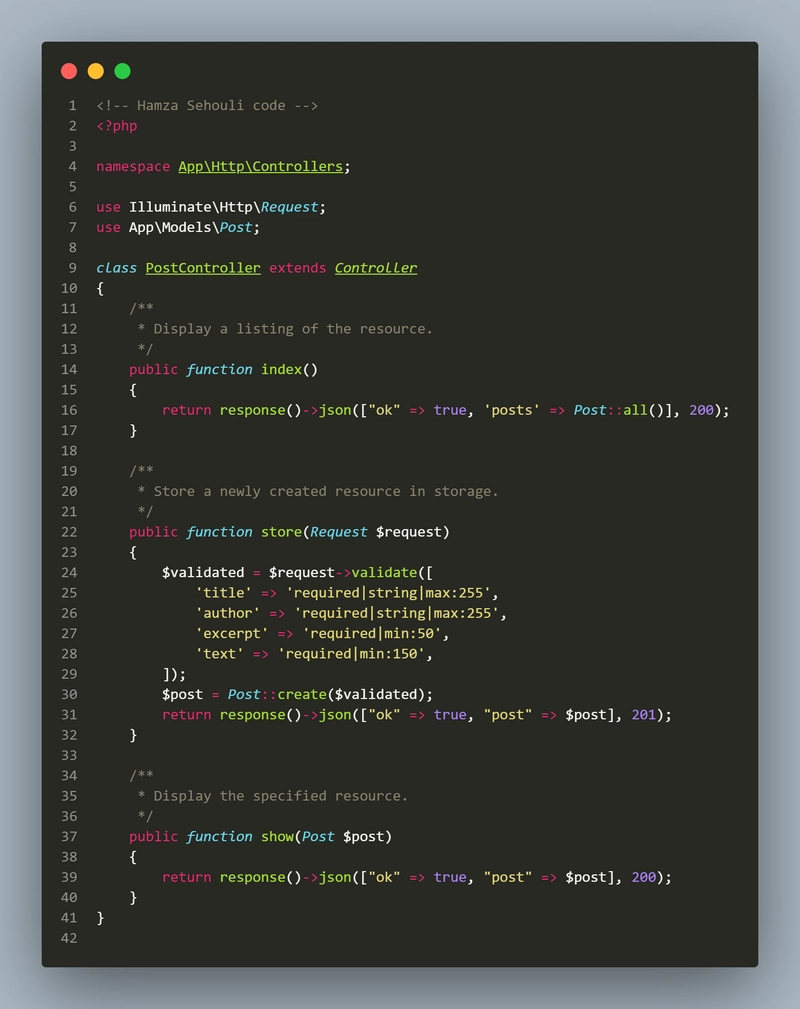Click the Post::create call
800x1009 pixels.
pos(277,694)
